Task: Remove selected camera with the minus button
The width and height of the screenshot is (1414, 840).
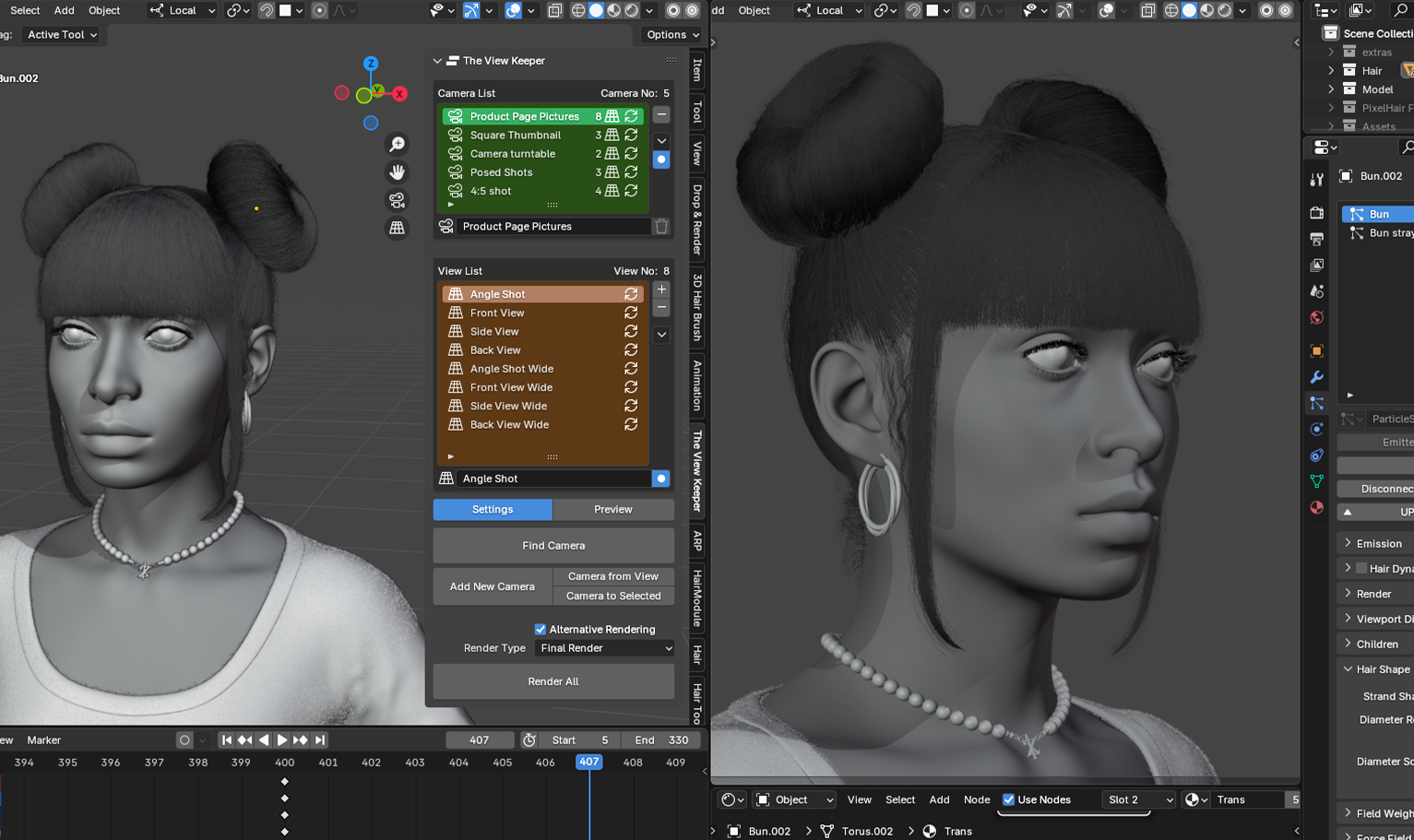Action: 661,114
